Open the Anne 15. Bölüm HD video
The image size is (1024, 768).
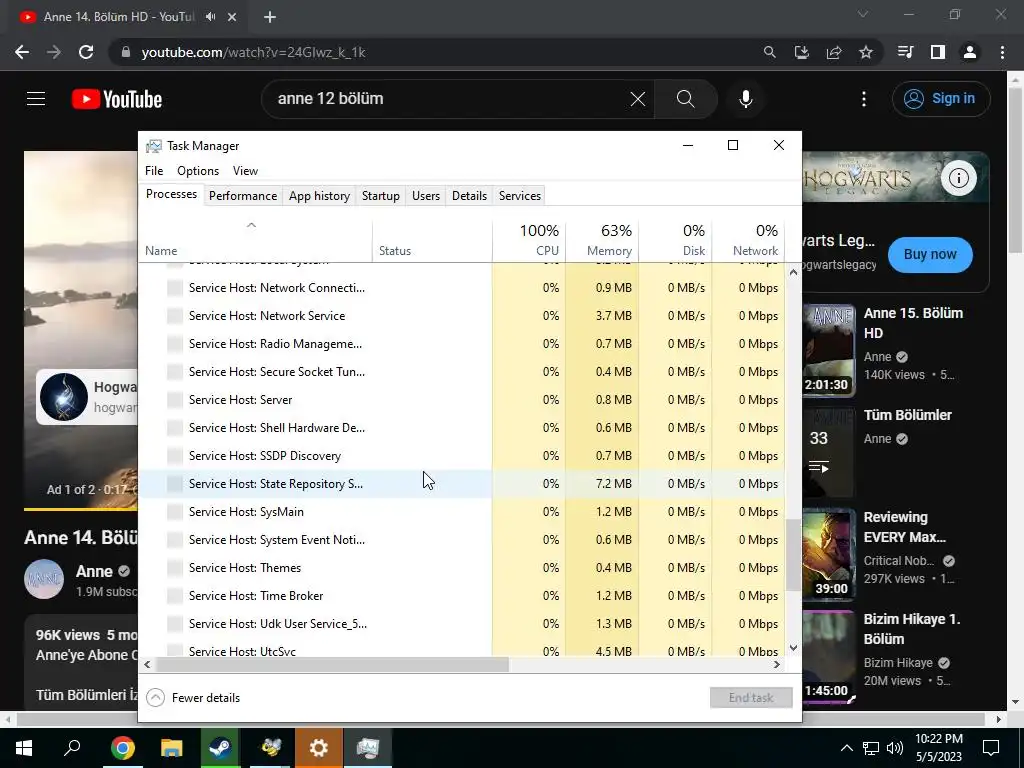pyautogui.click(x=913, y=323)
